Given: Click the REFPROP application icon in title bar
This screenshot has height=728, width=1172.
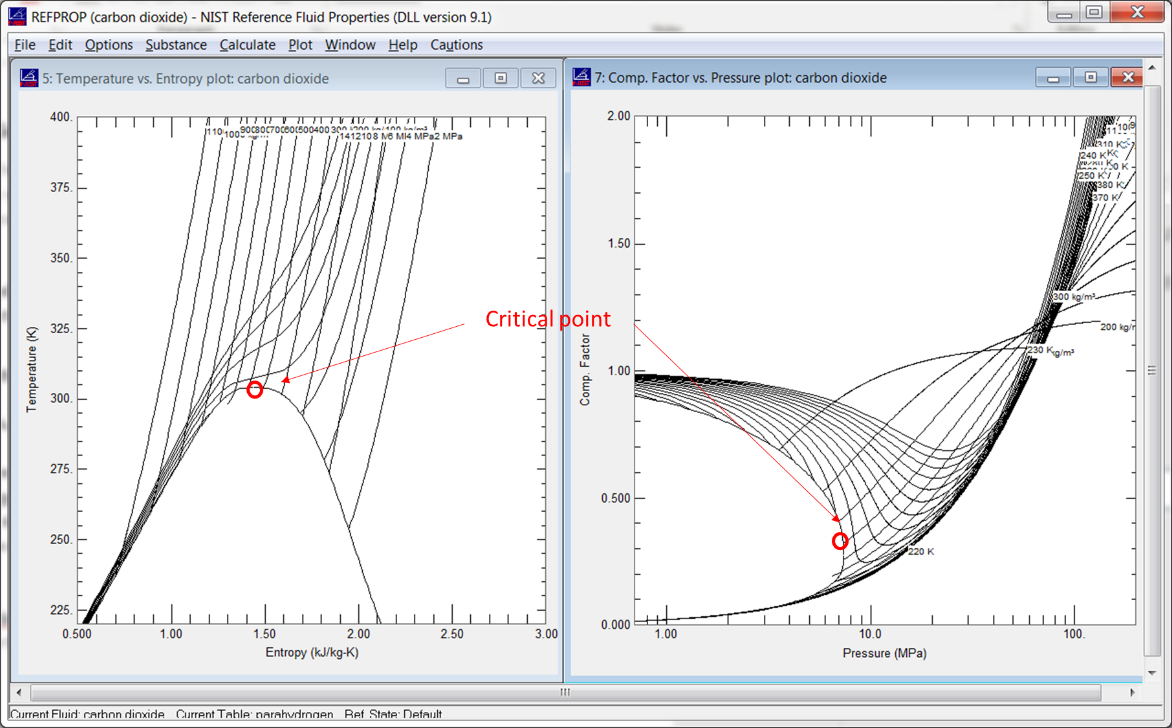Looking at the screenshot, I should tap(17, 16).
